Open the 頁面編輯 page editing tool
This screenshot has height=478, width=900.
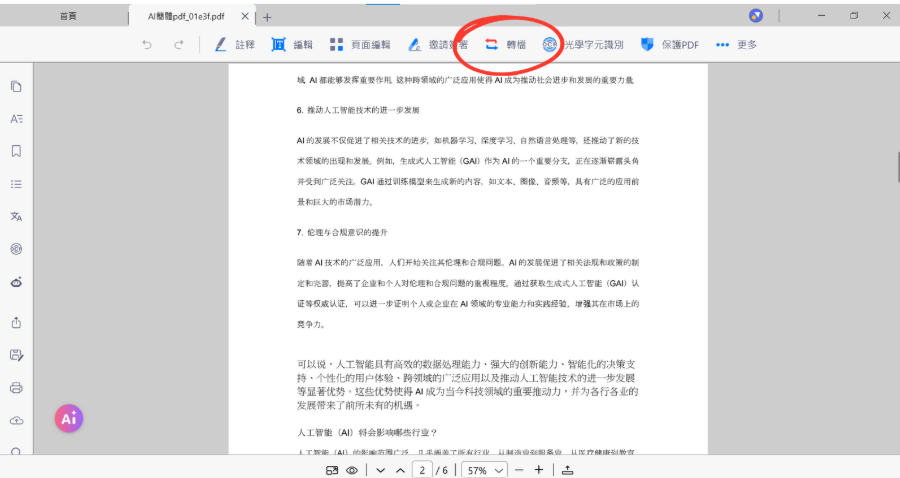pyautogui.click(x=360, y=44)
